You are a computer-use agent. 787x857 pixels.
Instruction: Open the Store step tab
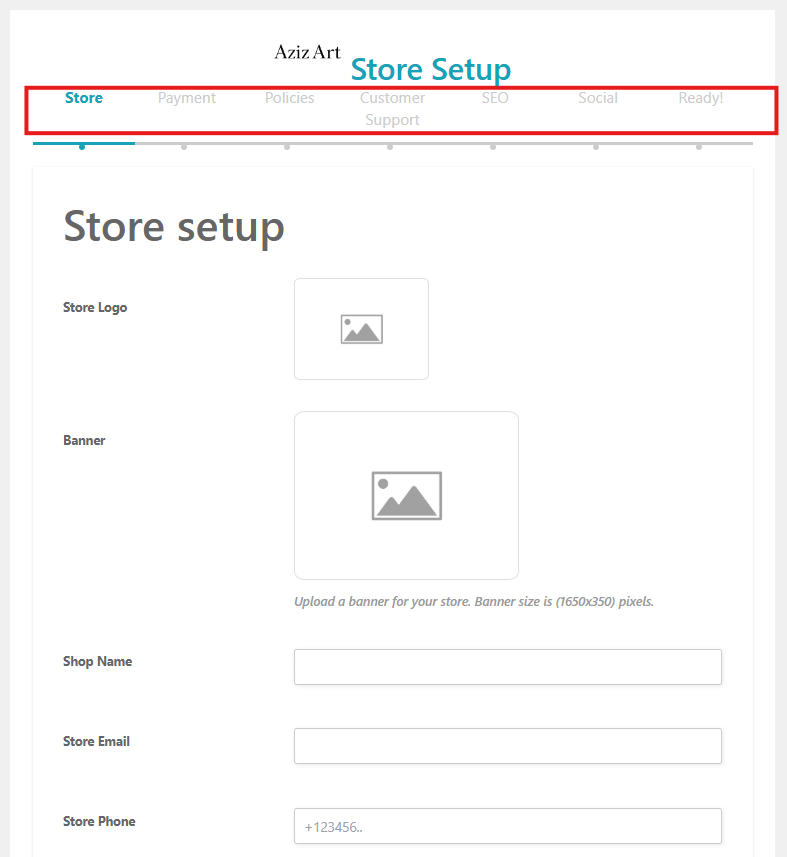pos(84,98)
